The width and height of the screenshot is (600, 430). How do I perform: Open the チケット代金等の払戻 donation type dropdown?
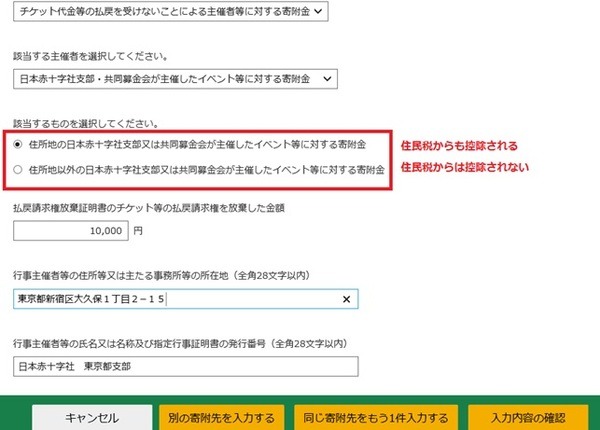[x=171, y=11]
